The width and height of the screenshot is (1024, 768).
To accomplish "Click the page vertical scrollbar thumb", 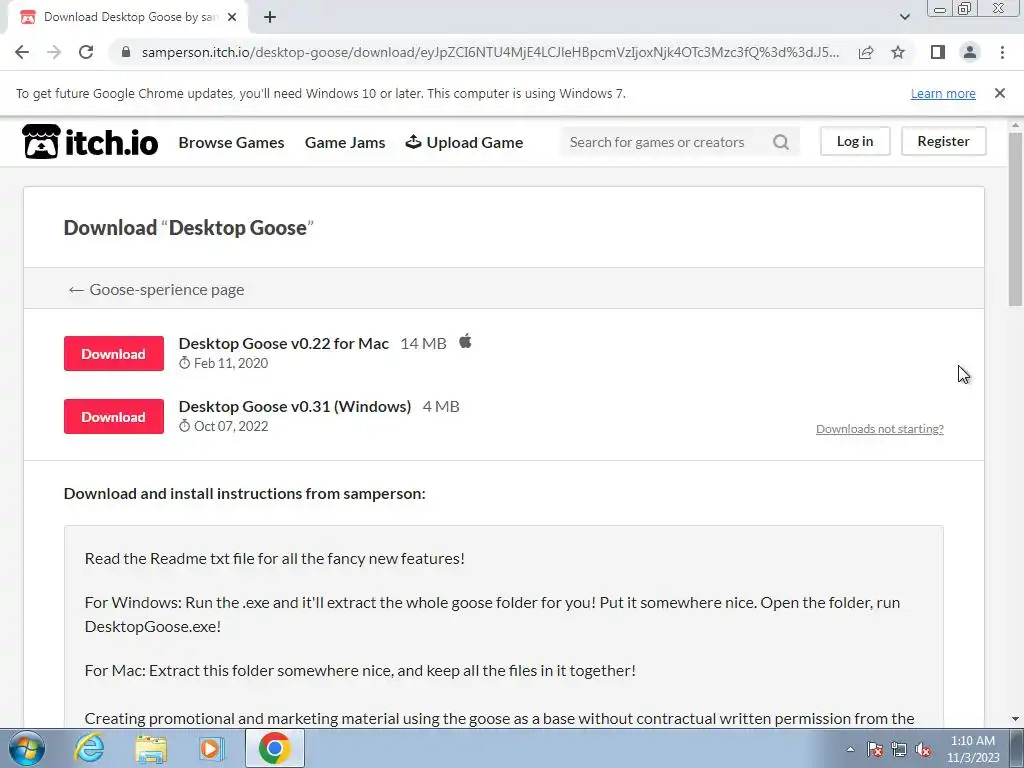I will point(1016,219).
